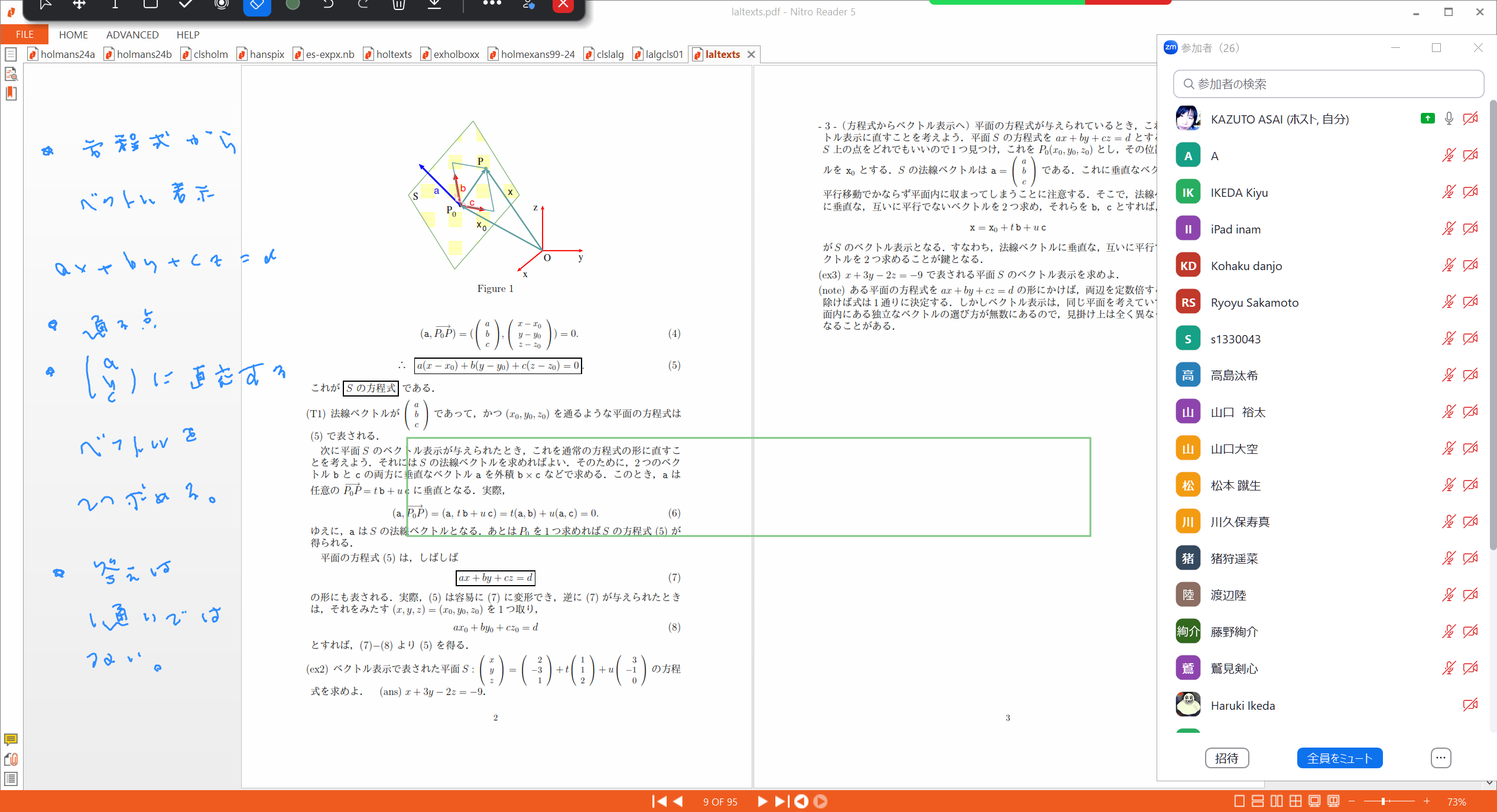
Task: Open the annotator permissions icon
Action: pyautogui.click(x=529, y=5)
